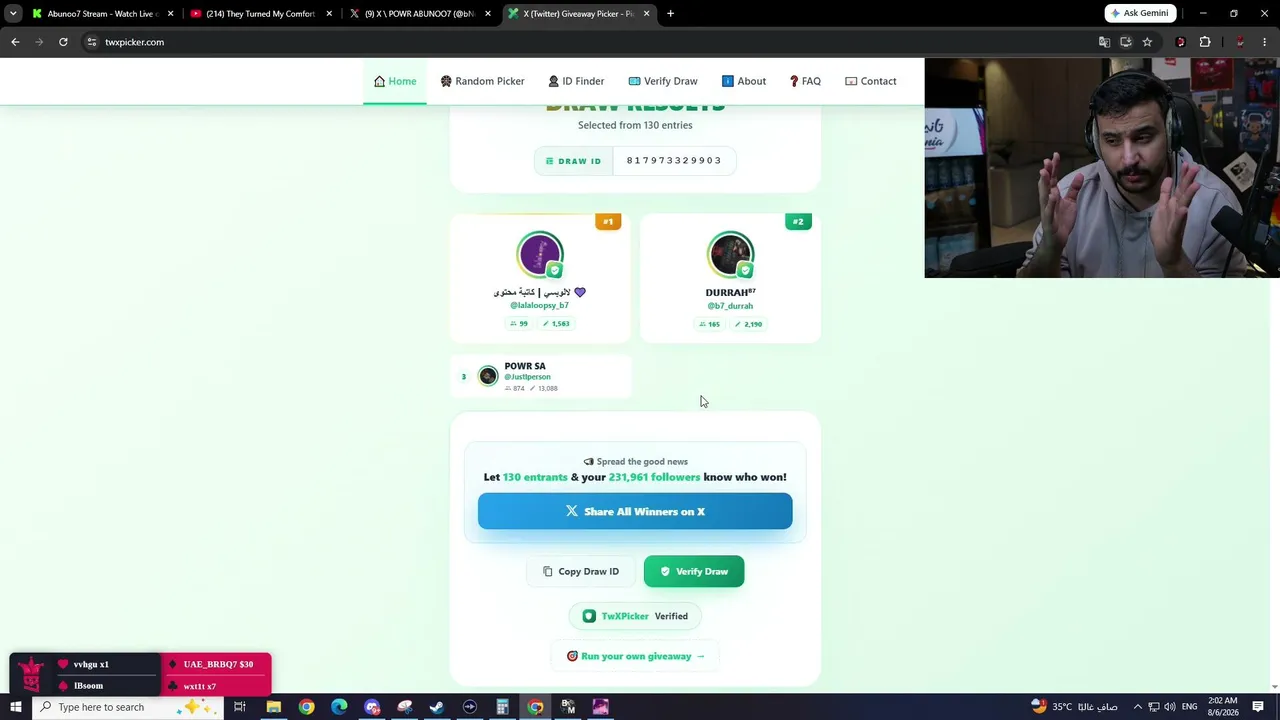Open the Windows Start menu
1280x720 pixels.
(16, 707)
